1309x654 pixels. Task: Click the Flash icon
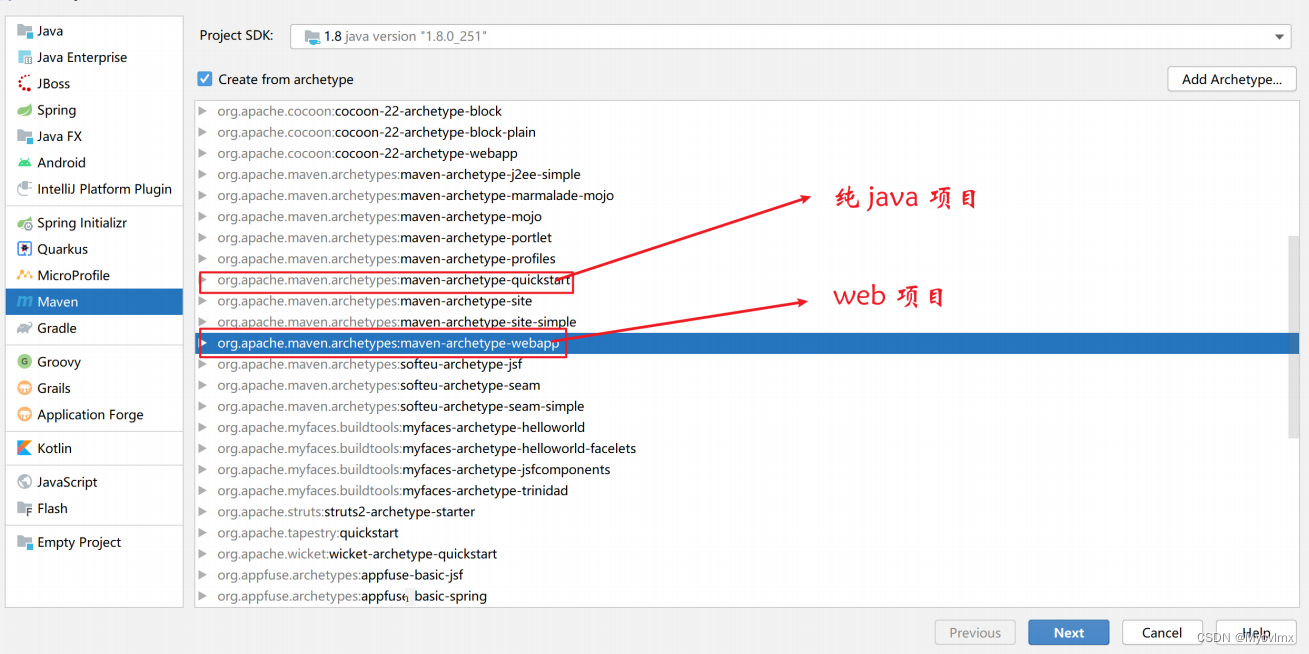pos(25,508)
